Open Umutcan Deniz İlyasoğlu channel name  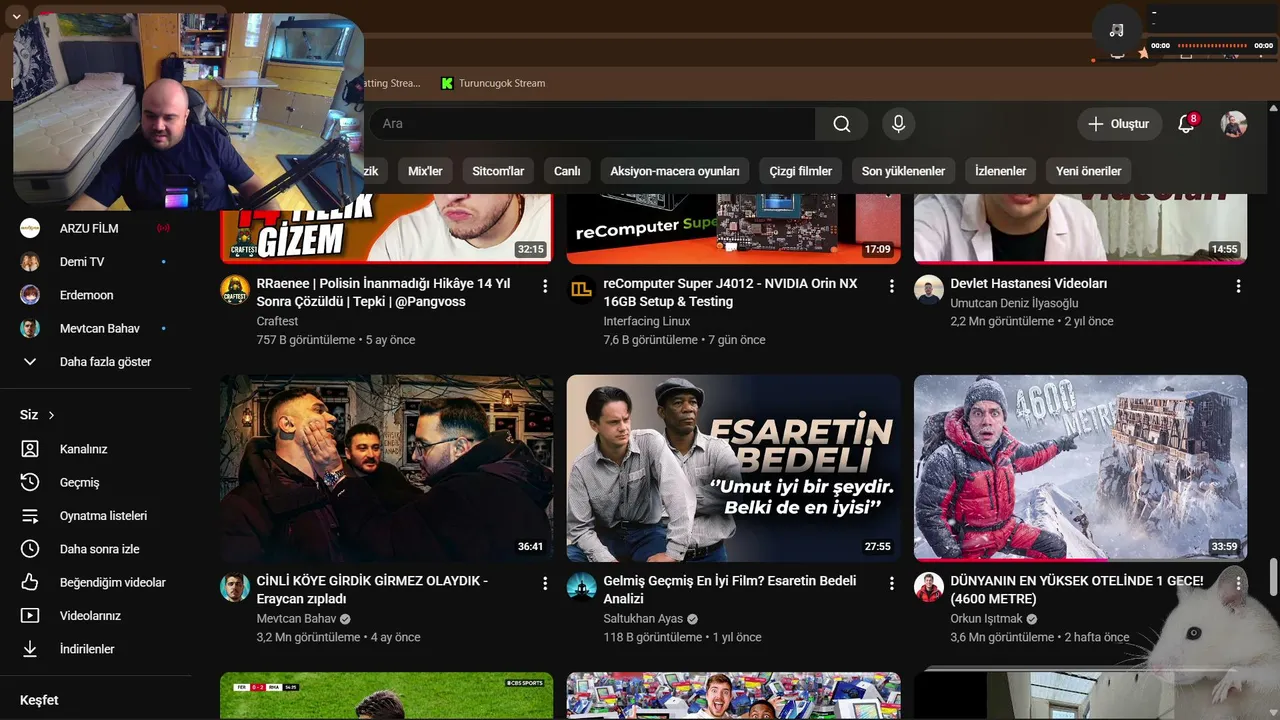point(1015,303)
